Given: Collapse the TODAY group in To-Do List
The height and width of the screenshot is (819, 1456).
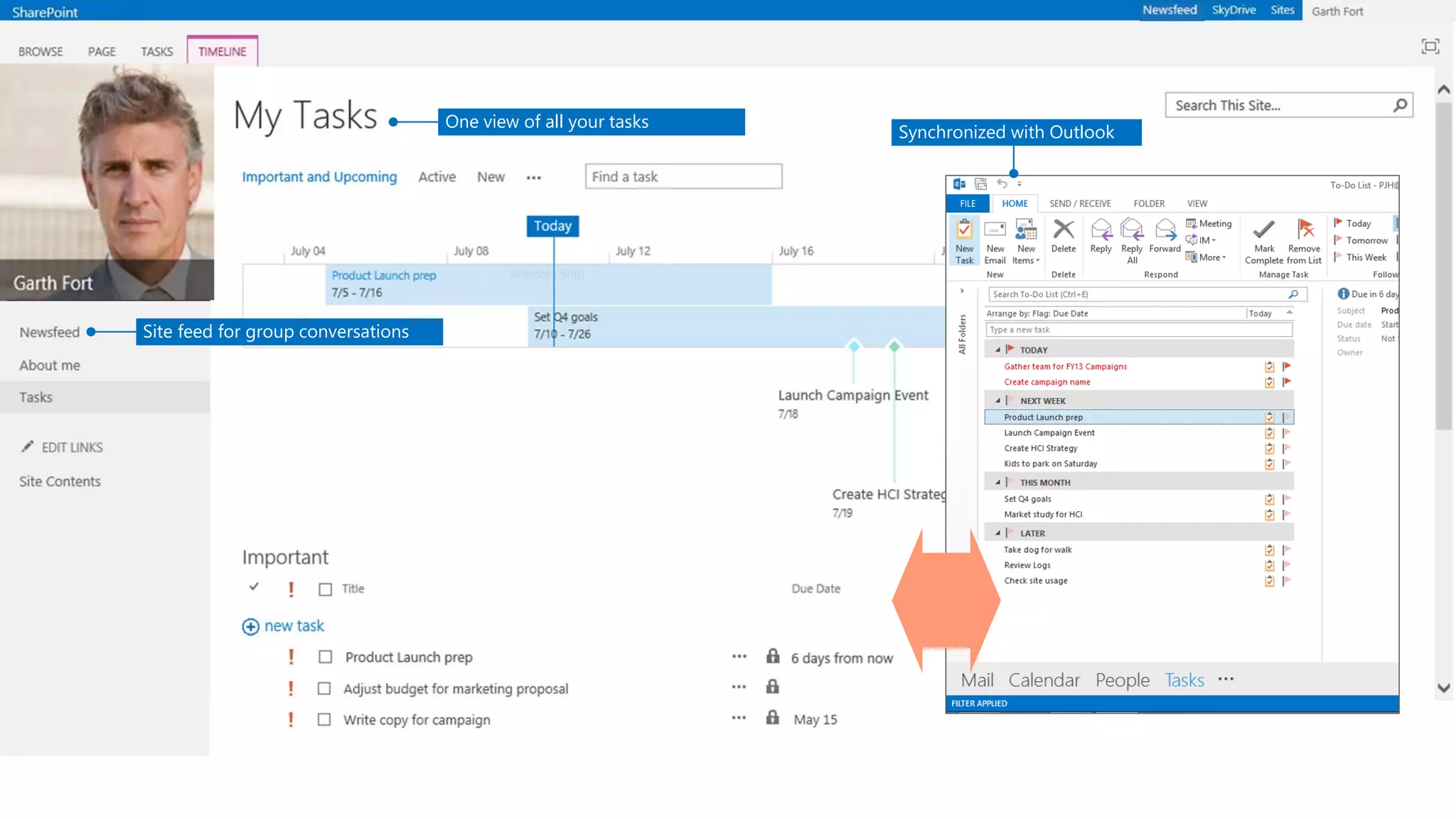Looking at the screenshot, I should tap(998, 350).
